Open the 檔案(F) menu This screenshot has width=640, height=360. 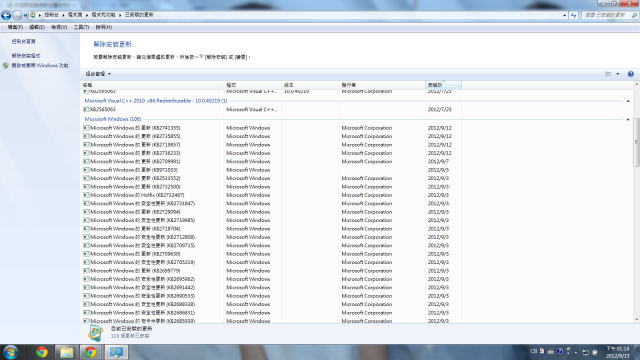(x=15, y=27)
